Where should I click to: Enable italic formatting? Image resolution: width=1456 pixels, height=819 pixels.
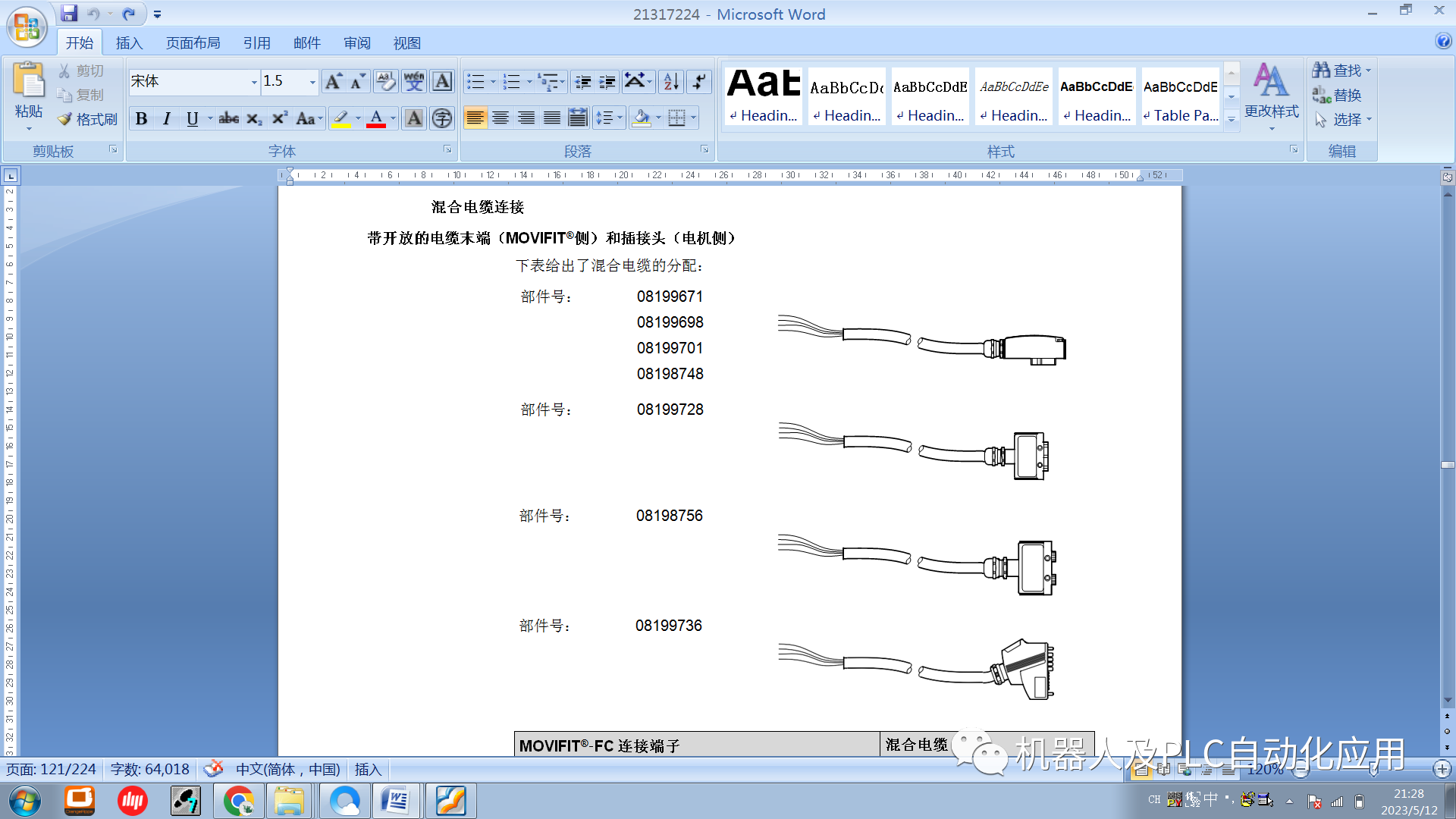(x=167, y=119)
